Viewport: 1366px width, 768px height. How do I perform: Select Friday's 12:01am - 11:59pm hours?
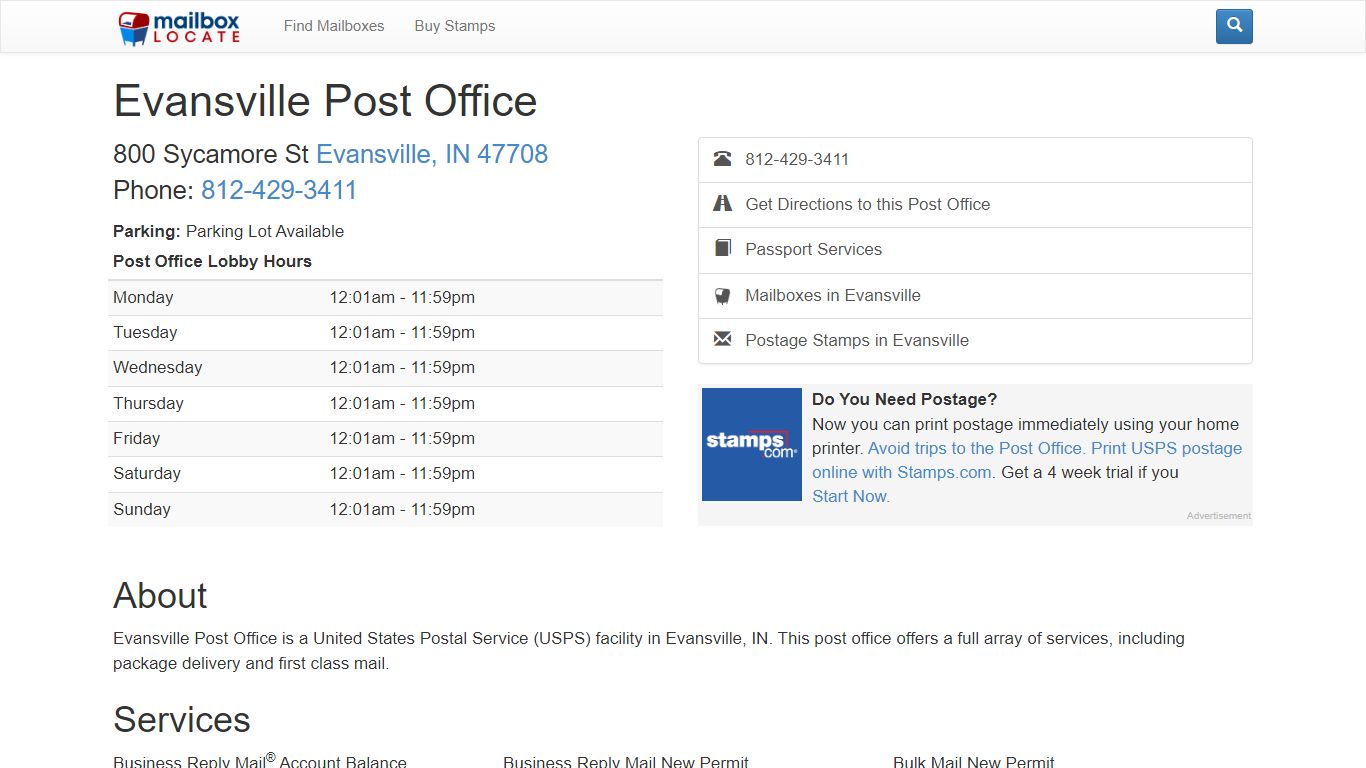tap(402, 438)
